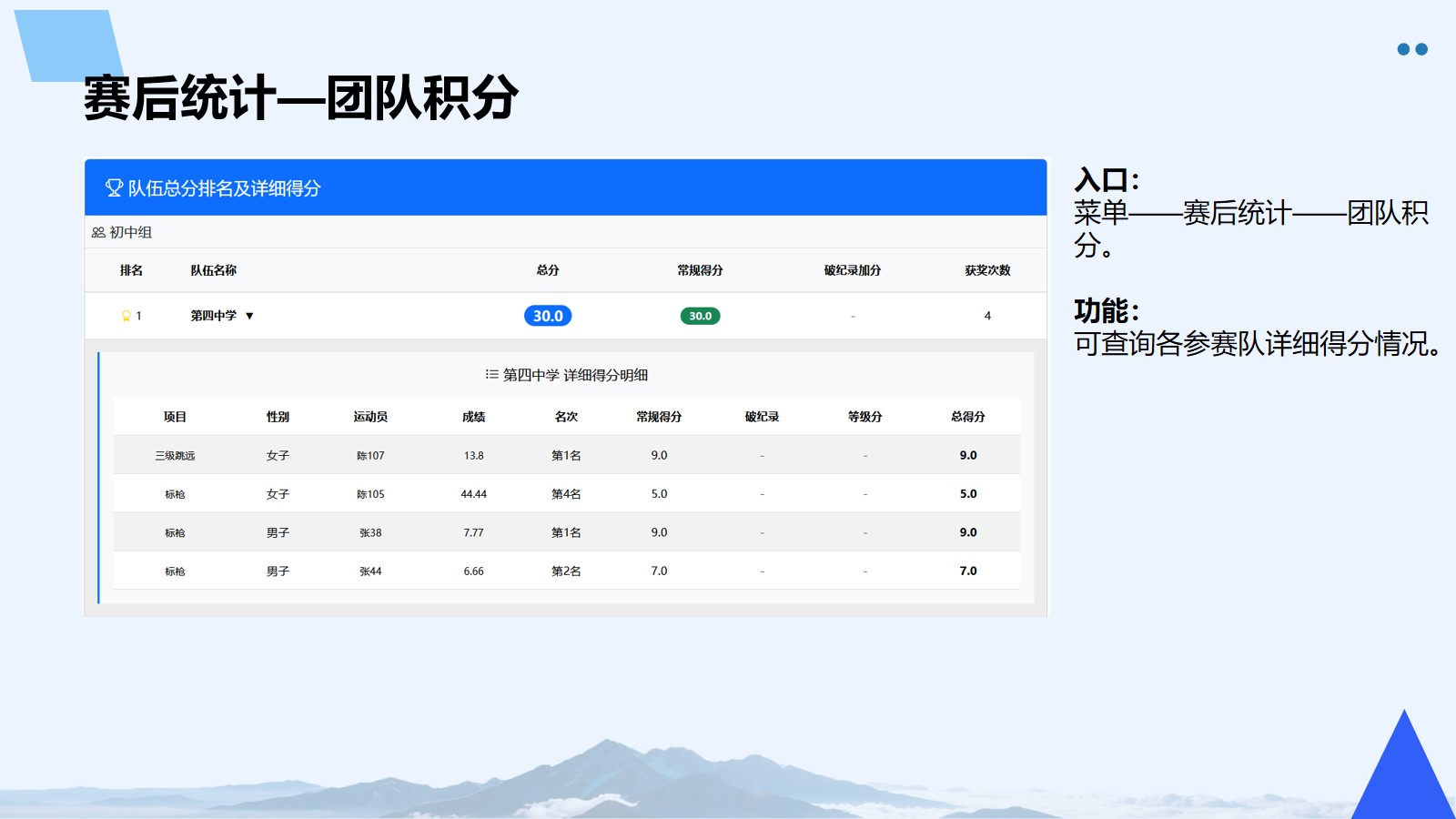Click the 第4名 ranking cell
Viewport: 1456px width, 819px height.
(x=566, y=494)
